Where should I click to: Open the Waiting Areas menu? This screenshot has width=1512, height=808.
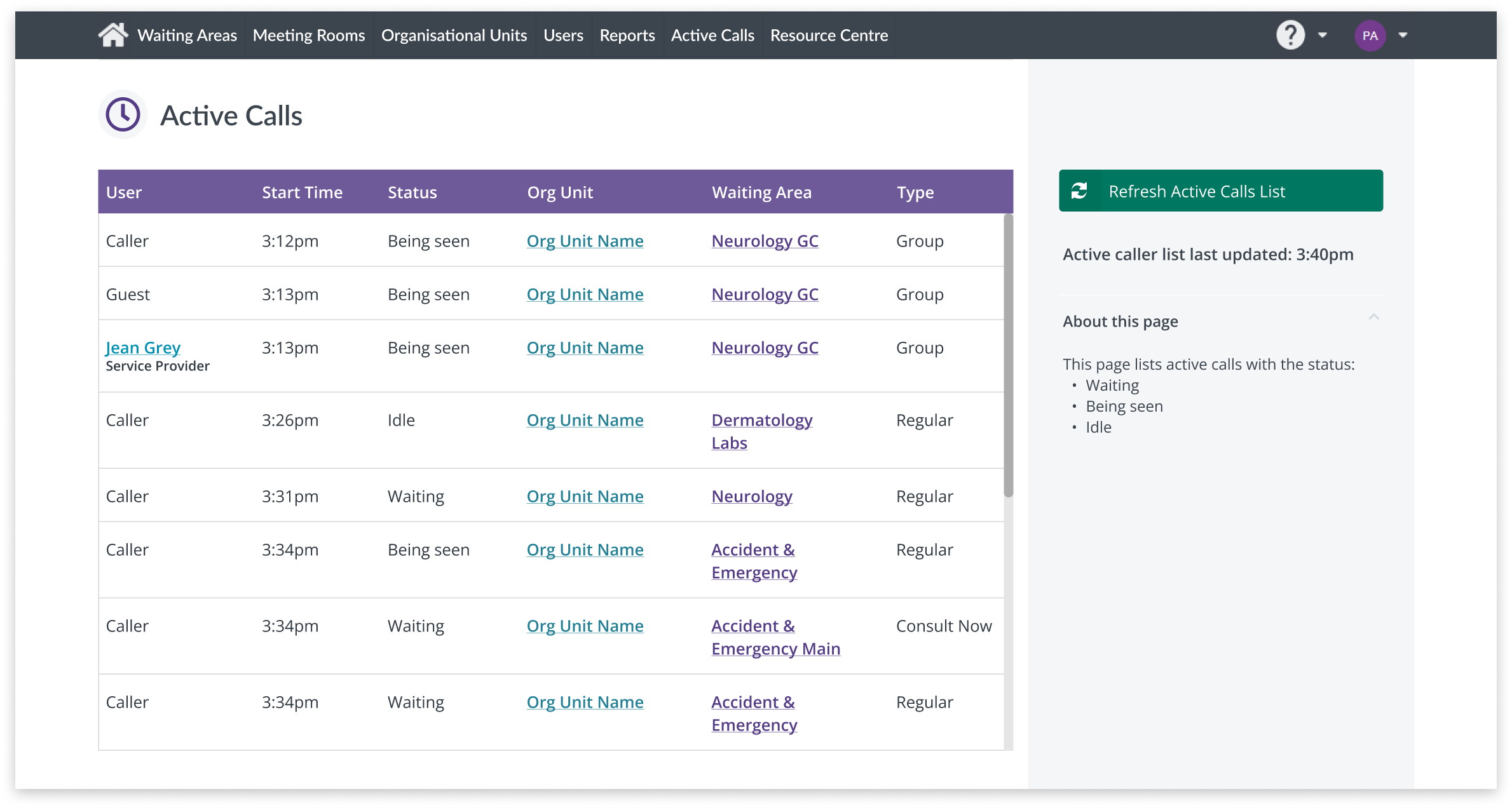pos(187,36)
